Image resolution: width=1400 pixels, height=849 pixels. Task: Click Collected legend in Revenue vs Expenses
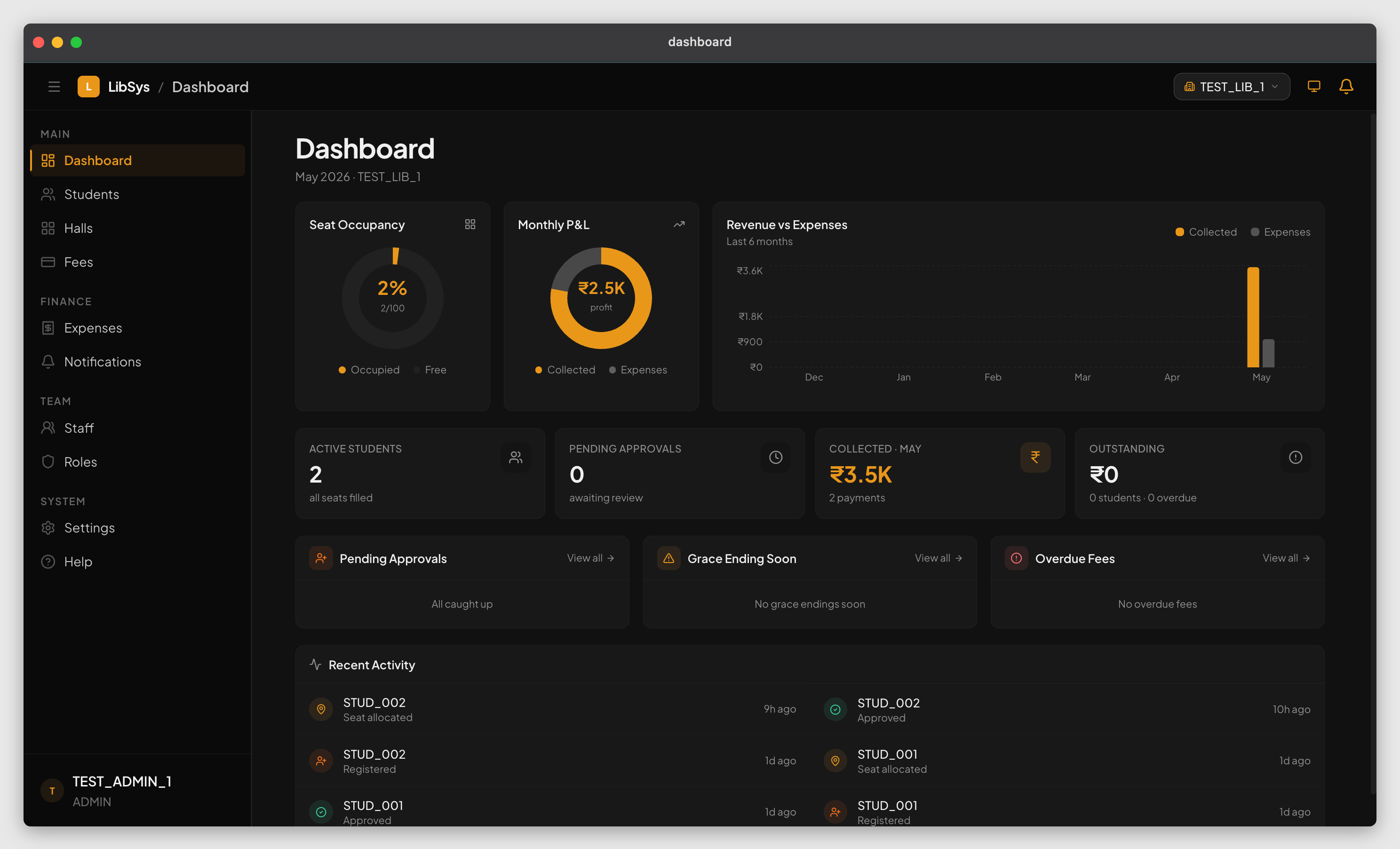(x=1206, y=232)
